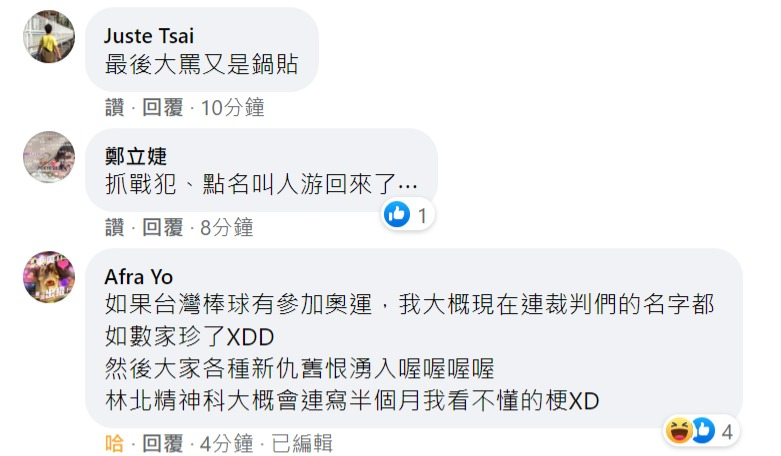Expand truncated text ellipsis in 鄭立婕's comment
Image resolution: width=781 pixels, height=456 pixels.
point(408,185)
